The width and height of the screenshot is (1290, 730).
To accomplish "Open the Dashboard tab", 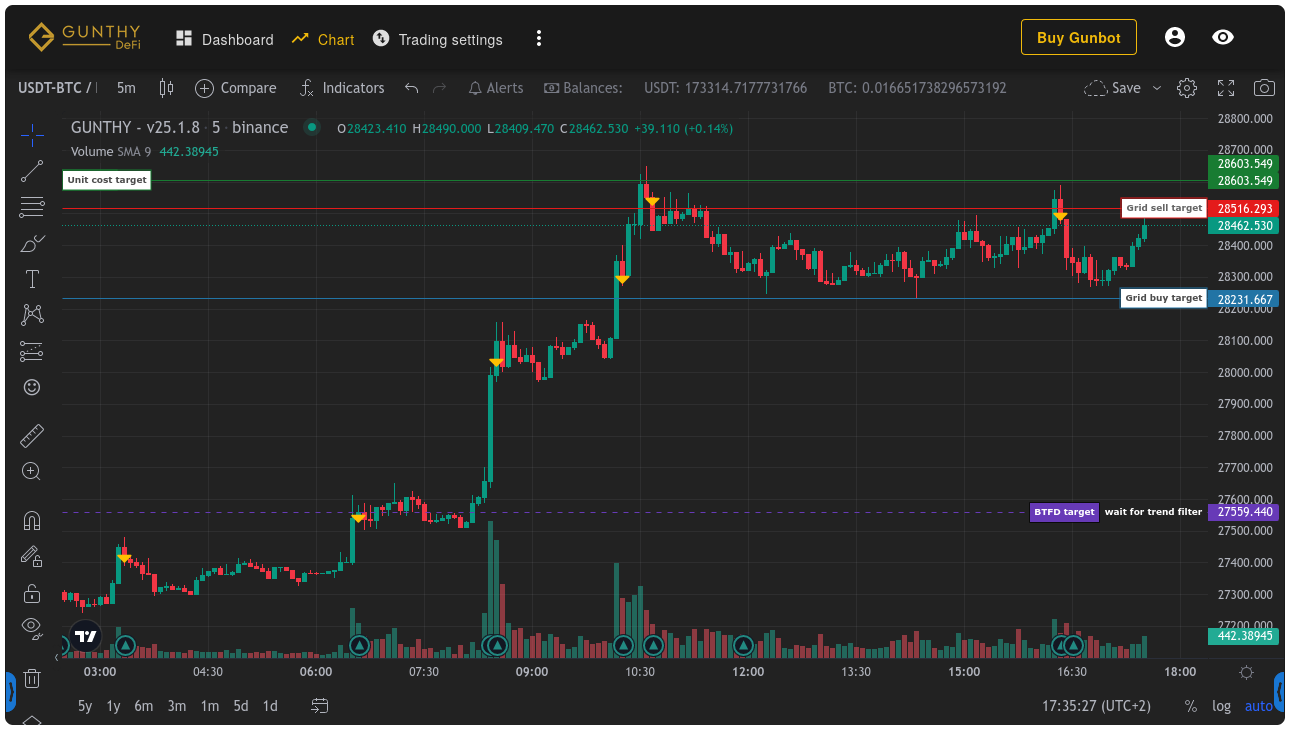I will coord(225,39).
